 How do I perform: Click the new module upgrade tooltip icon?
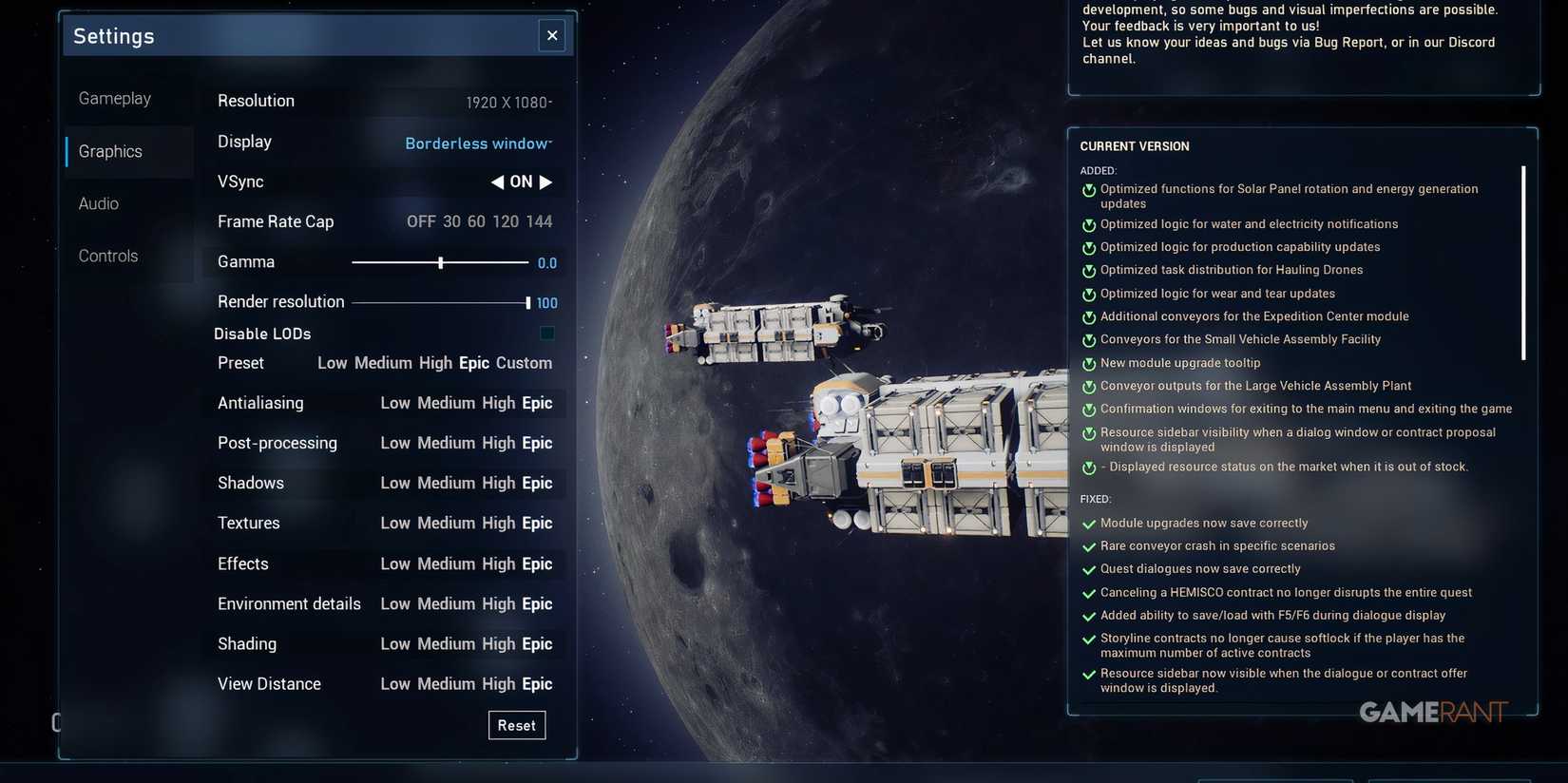pos(1089,364)
